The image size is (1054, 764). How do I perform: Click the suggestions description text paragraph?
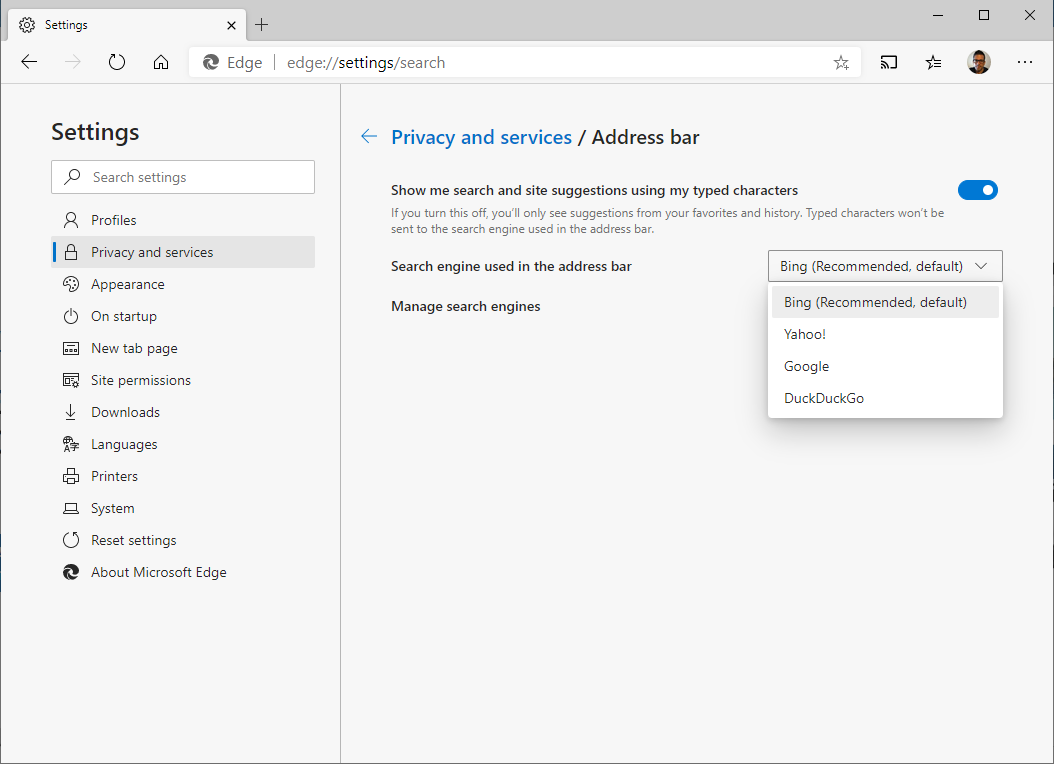tap(667, 221)
